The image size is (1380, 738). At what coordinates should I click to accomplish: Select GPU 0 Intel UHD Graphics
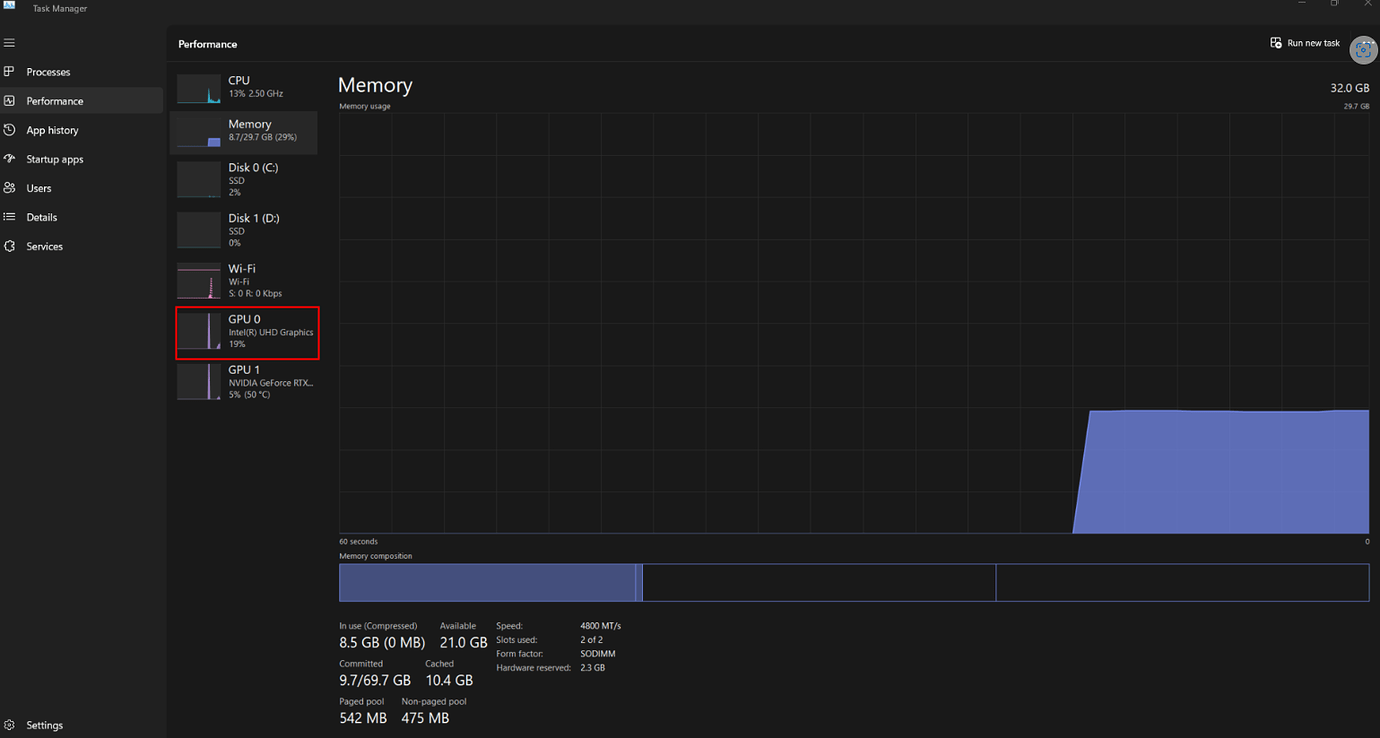pos(247,332)
